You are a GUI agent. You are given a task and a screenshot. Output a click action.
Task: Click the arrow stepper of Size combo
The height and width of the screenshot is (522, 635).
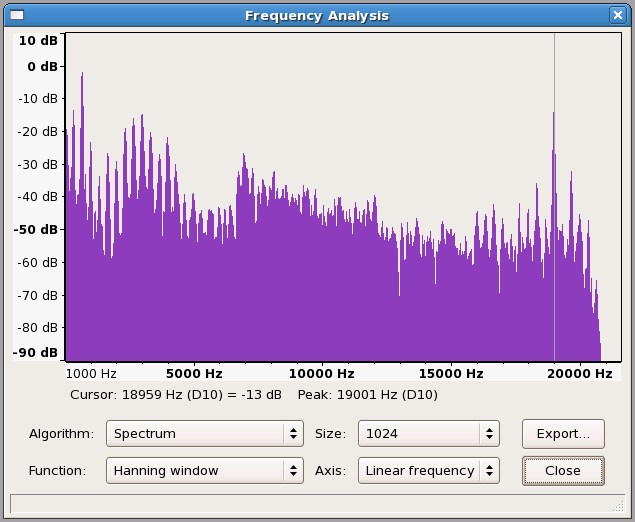489,434
